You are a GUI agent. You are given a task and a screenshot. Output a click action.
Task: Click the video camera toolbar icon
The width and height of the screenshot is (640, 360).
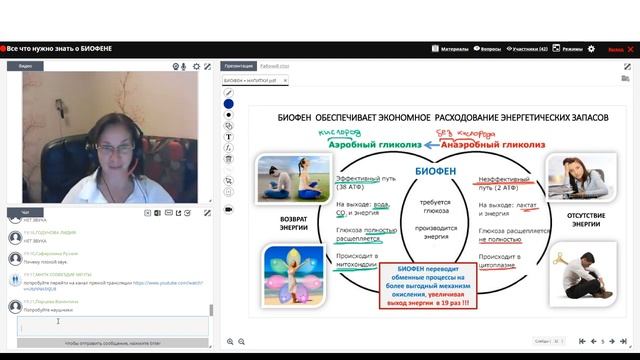coord(229,209)
